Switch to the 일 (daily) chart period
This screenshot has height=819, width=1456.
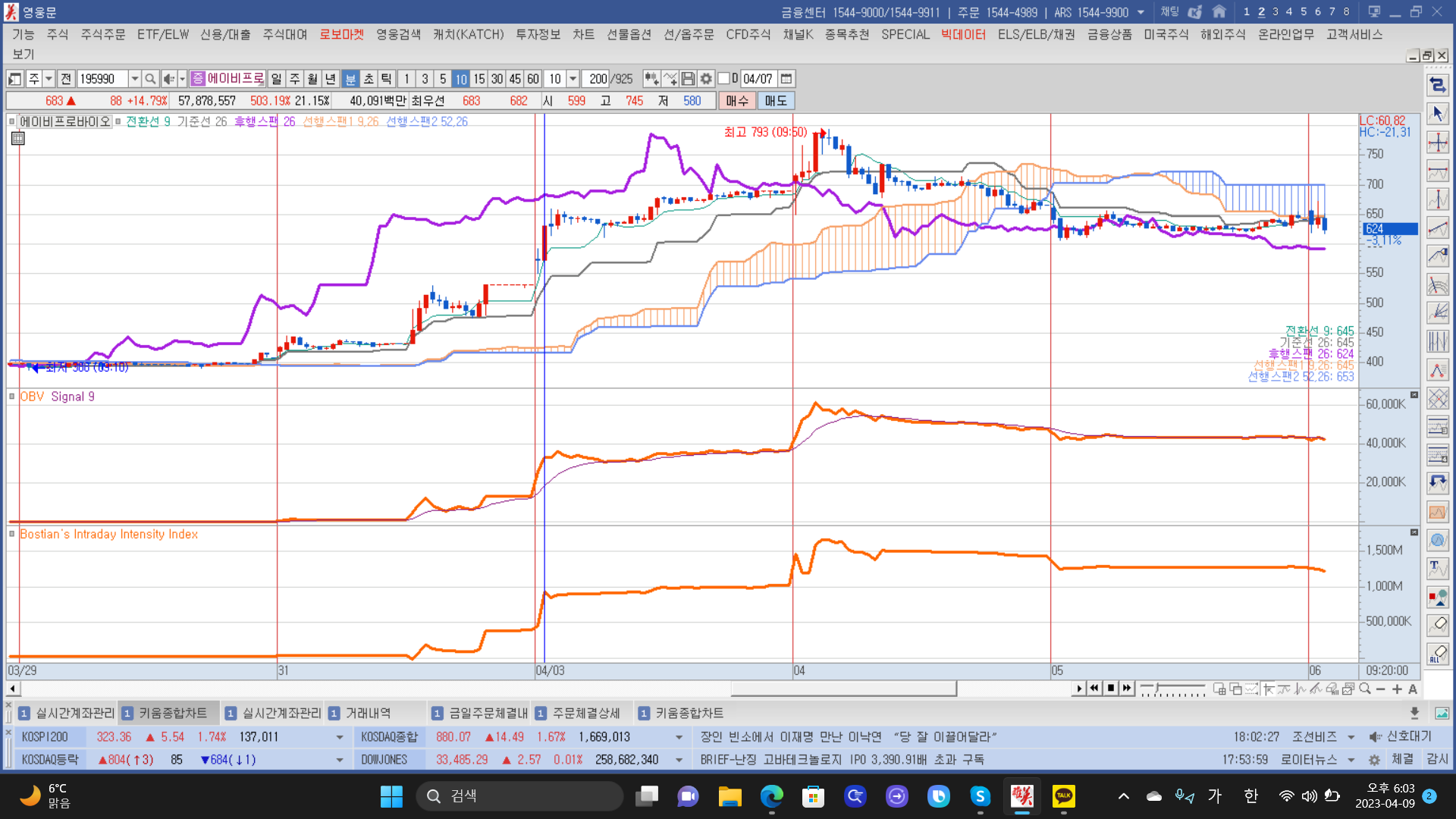tap(276, 79)
